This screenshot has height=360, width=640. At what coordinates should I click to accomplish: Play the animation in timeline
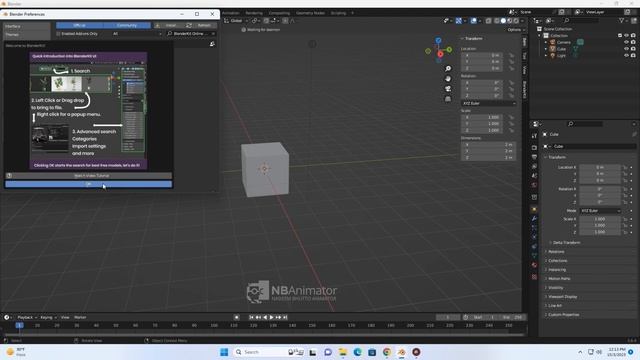[x=271, y=317]
